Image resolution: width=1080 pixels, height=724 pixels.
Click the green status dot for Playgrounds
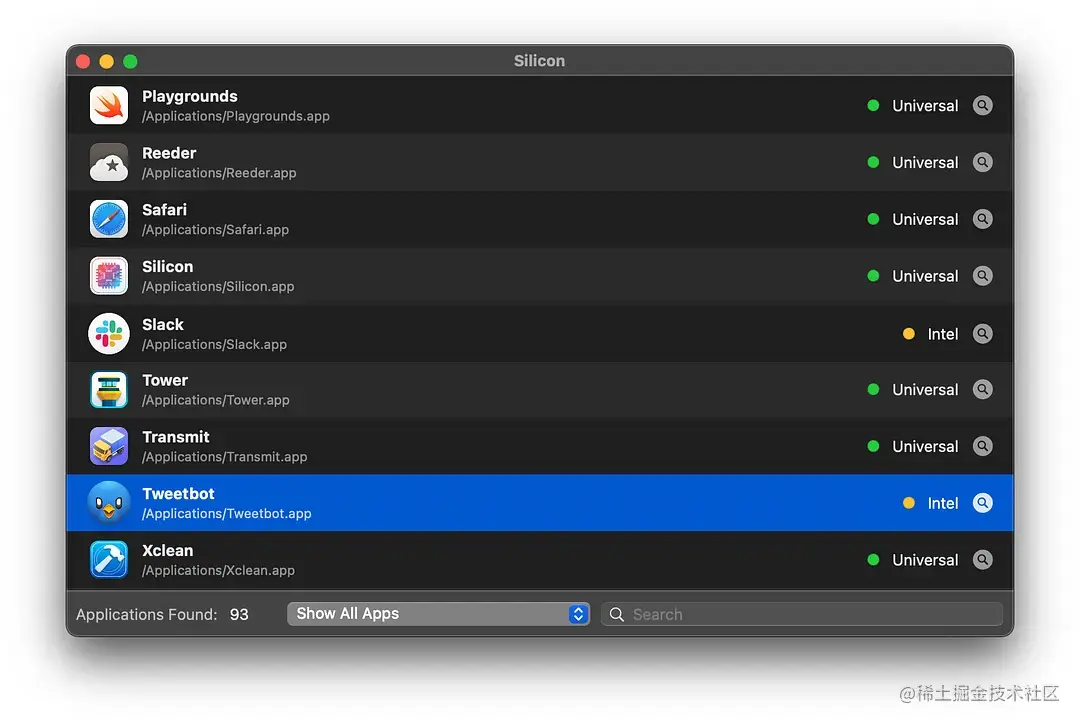pos(873,105)
